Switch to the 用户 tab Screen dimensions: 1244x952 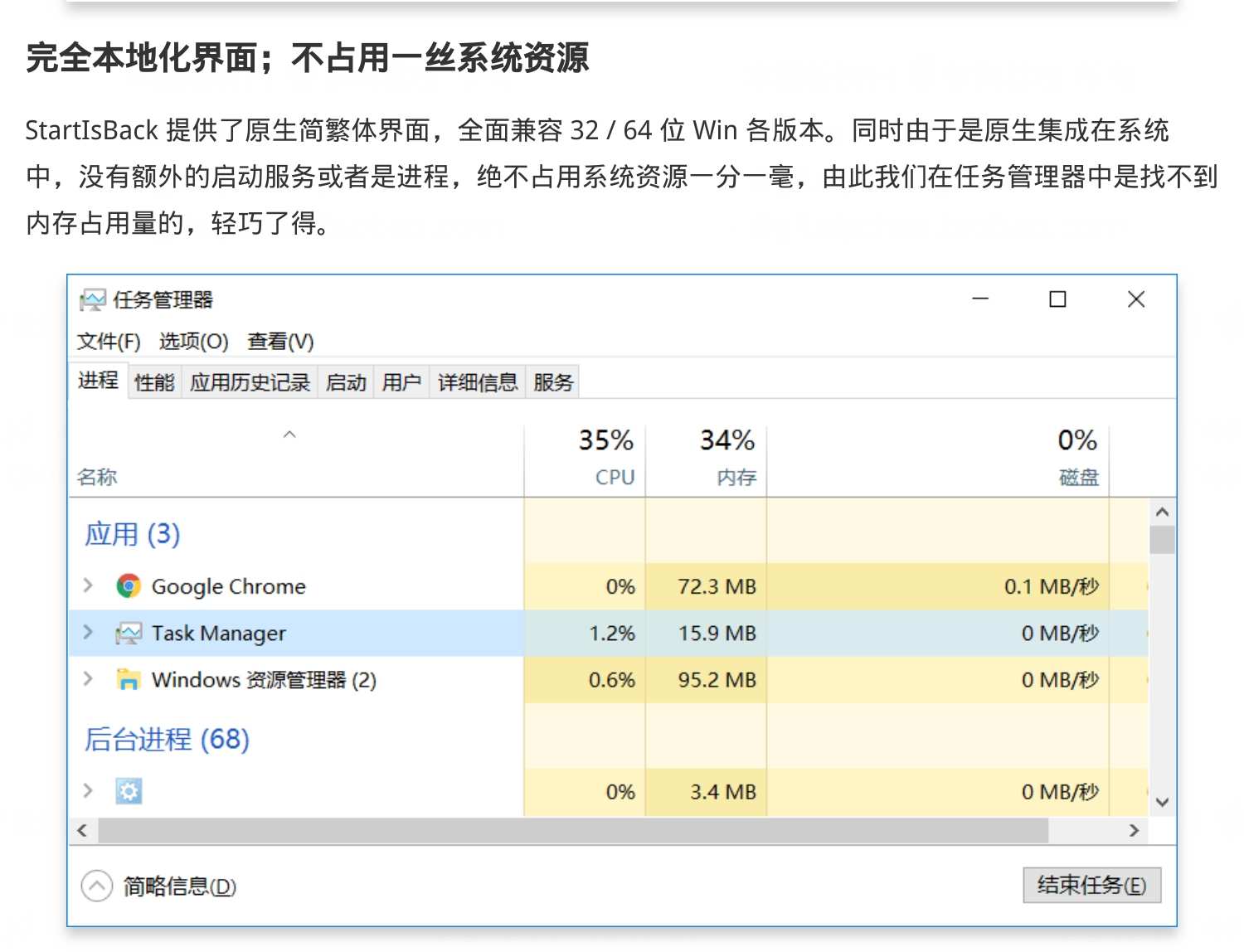[x=401, y=382]
